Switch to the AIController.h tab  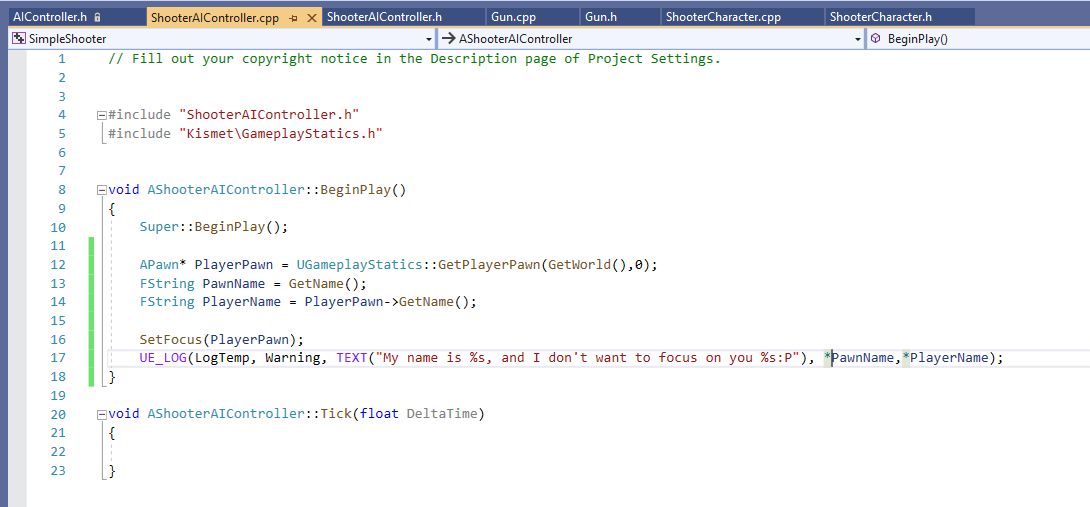[x=52, y=17]
